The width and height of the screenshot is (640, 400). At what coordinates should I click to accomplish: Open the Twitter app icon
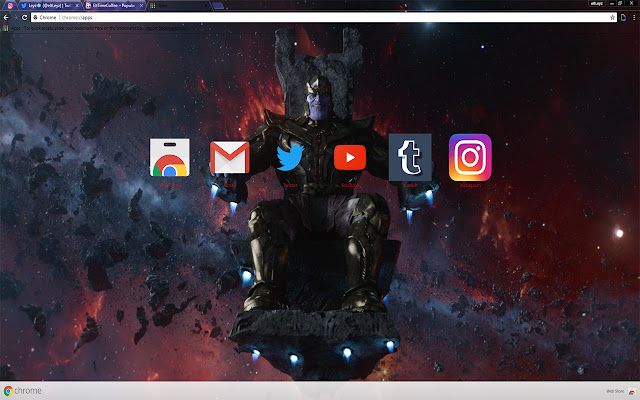click(290, 158)
